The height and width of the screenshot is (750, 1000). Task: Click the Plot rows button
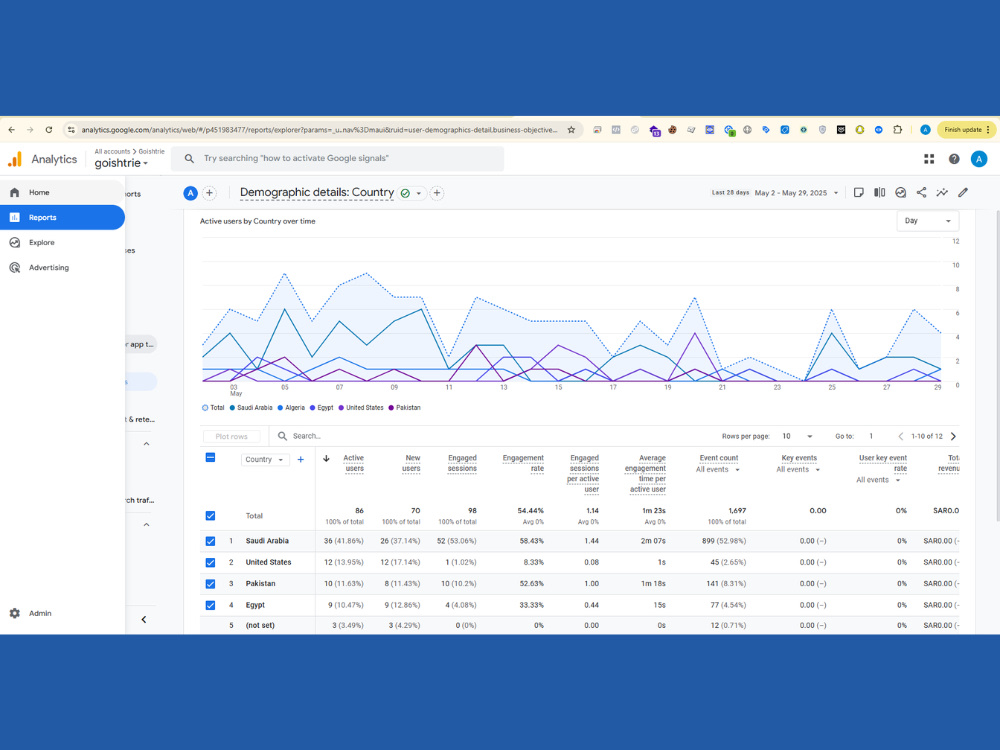232,436
